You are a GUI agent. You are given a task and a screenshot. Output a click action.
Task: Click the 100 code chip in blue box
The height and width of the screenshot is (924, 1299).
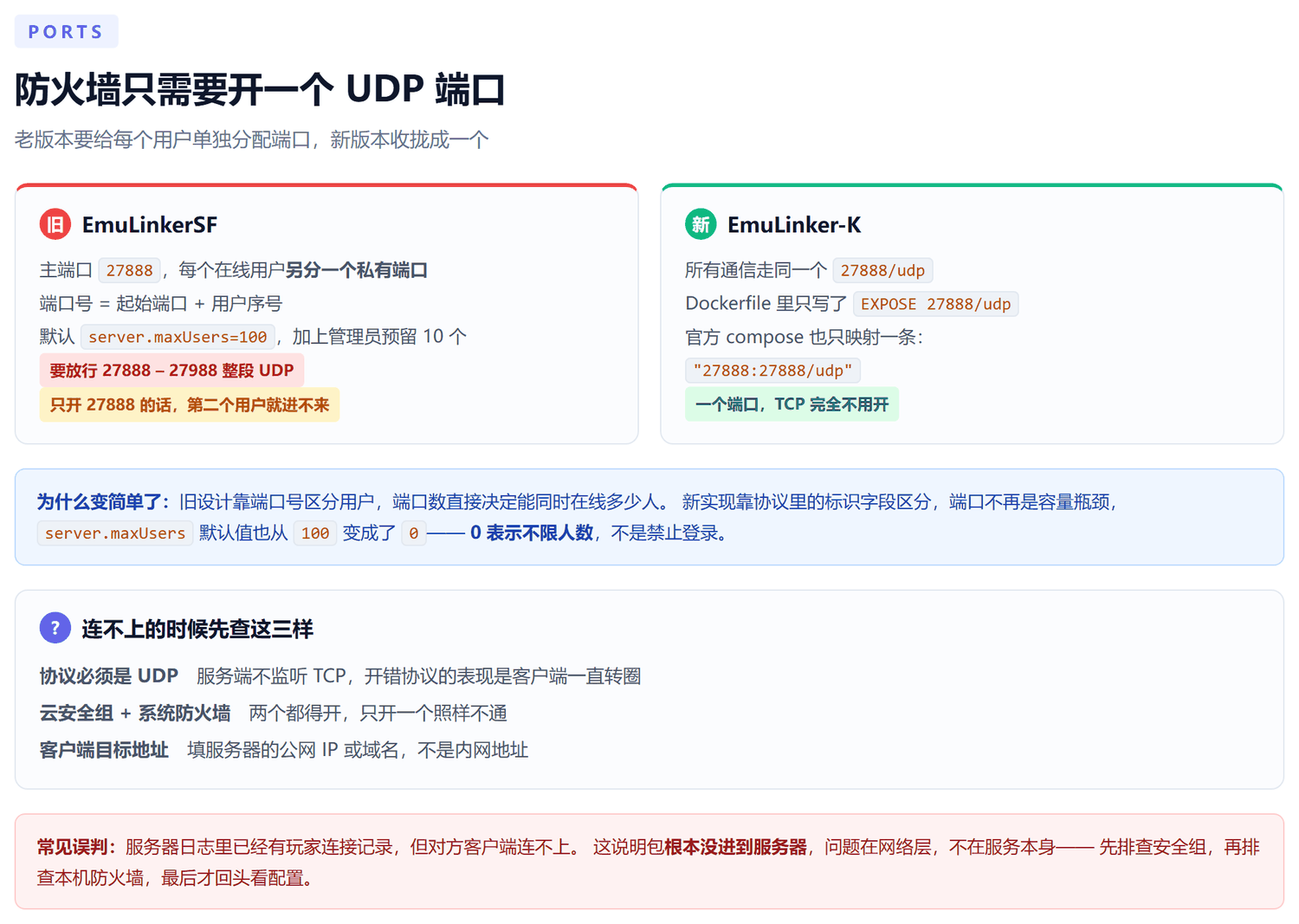point(315,533)
